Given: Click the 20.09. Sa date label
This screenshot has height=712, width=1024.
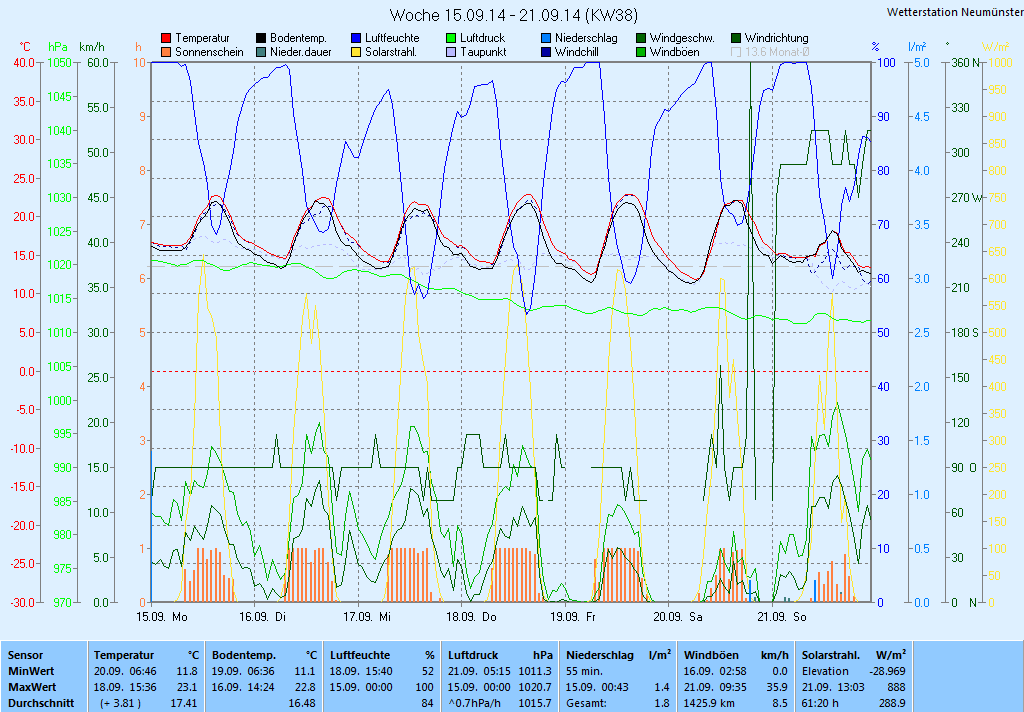Looking at the screenshot, I should [x=678, y=617].
